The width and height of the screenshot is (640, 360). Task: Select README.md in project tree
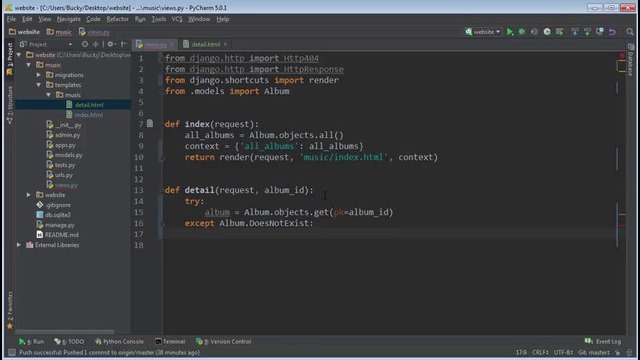pos(57,235)
